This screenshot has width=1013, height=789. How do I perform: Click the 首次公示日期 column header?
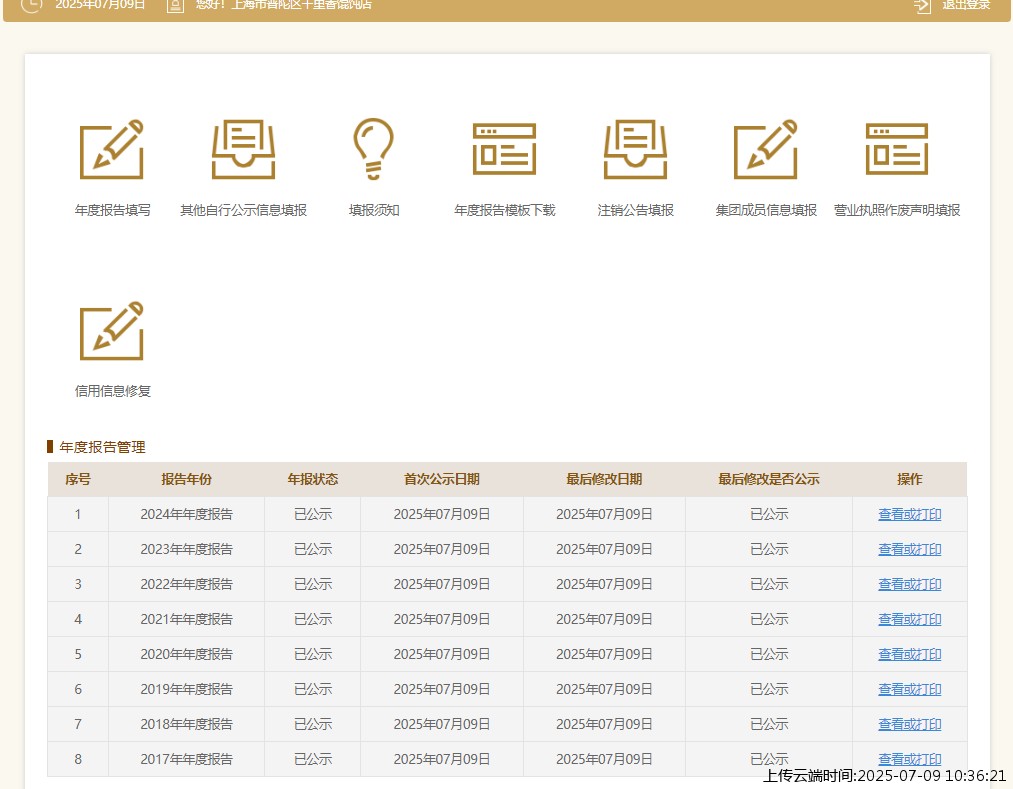tap(442, 479)
